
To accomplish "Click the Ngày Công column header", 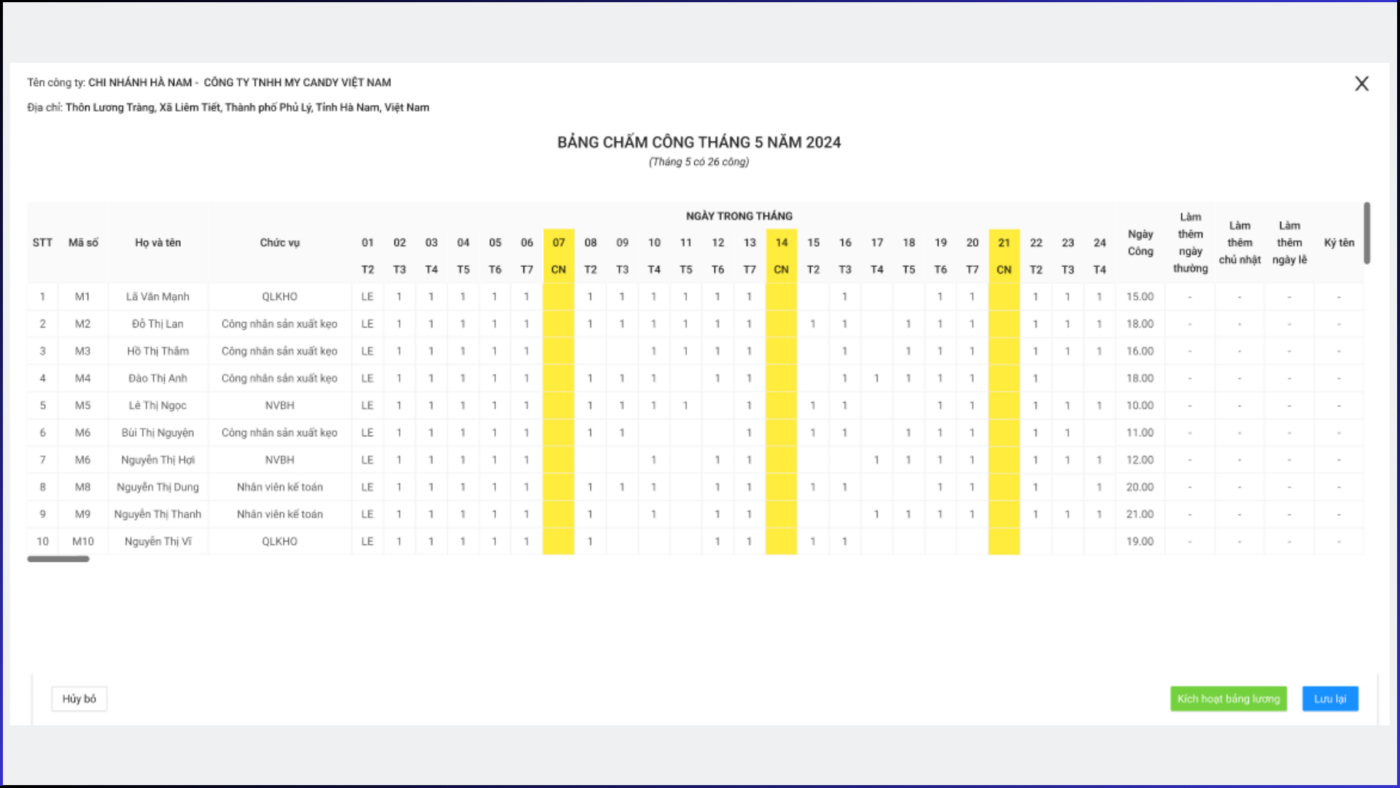I will (1140, 243).
